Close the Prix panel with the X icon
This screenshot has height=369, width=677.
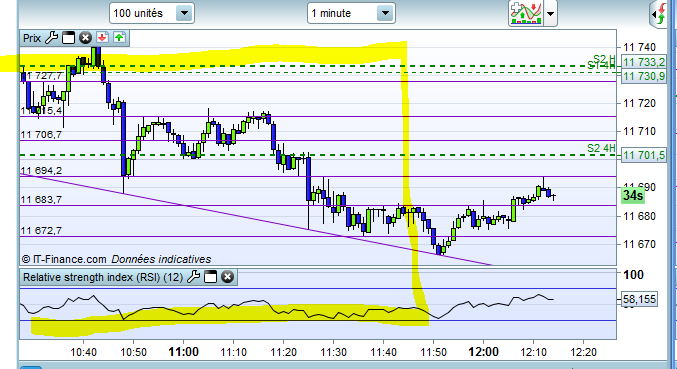[85, 38]
